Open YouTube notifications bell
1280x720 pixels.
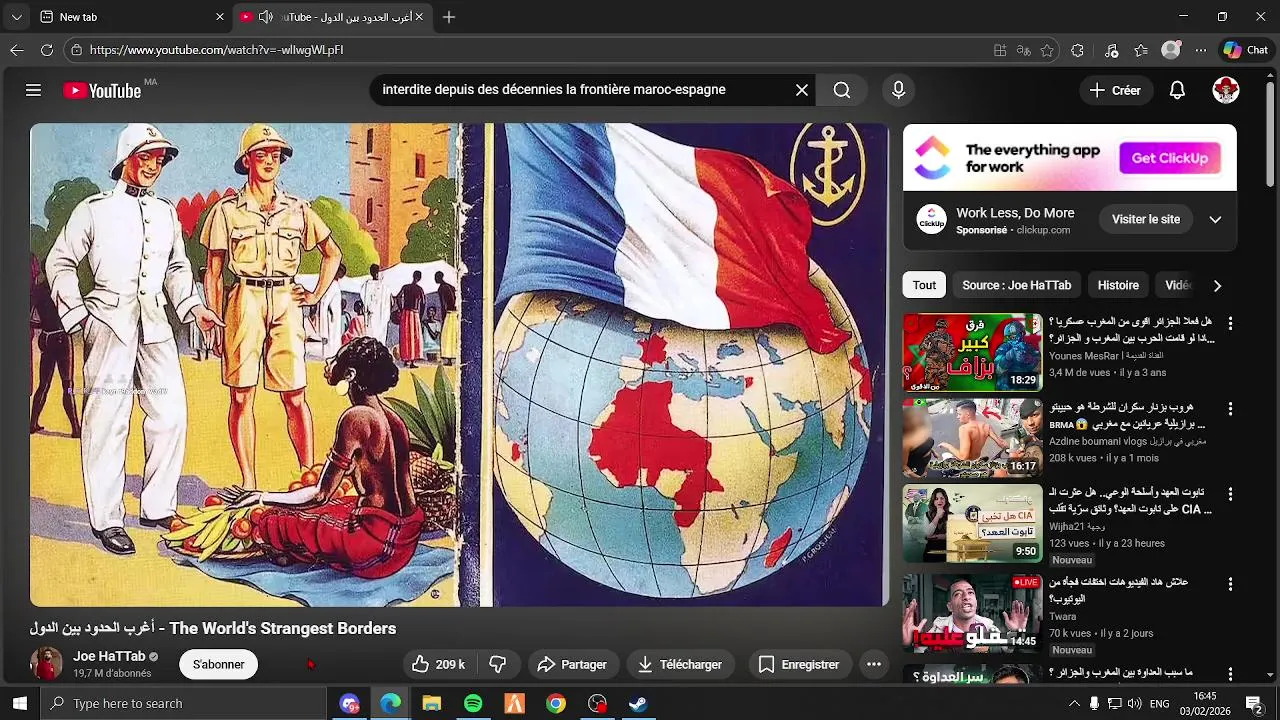click(x=1177, y=90)
